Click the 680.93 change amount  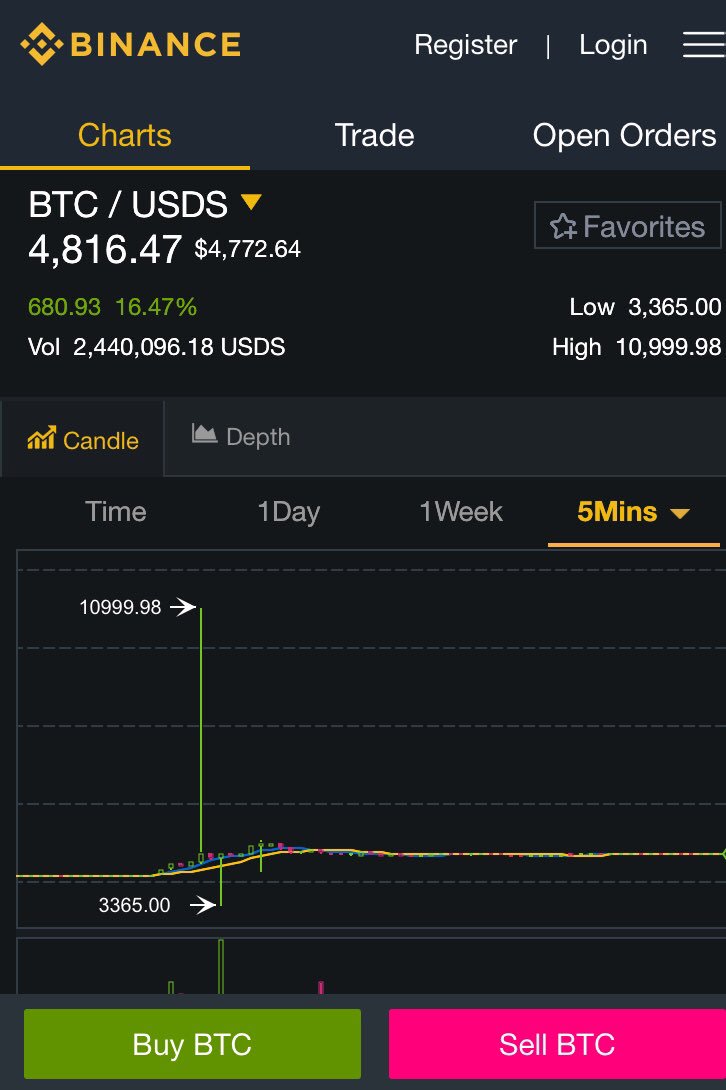point(64,307)
